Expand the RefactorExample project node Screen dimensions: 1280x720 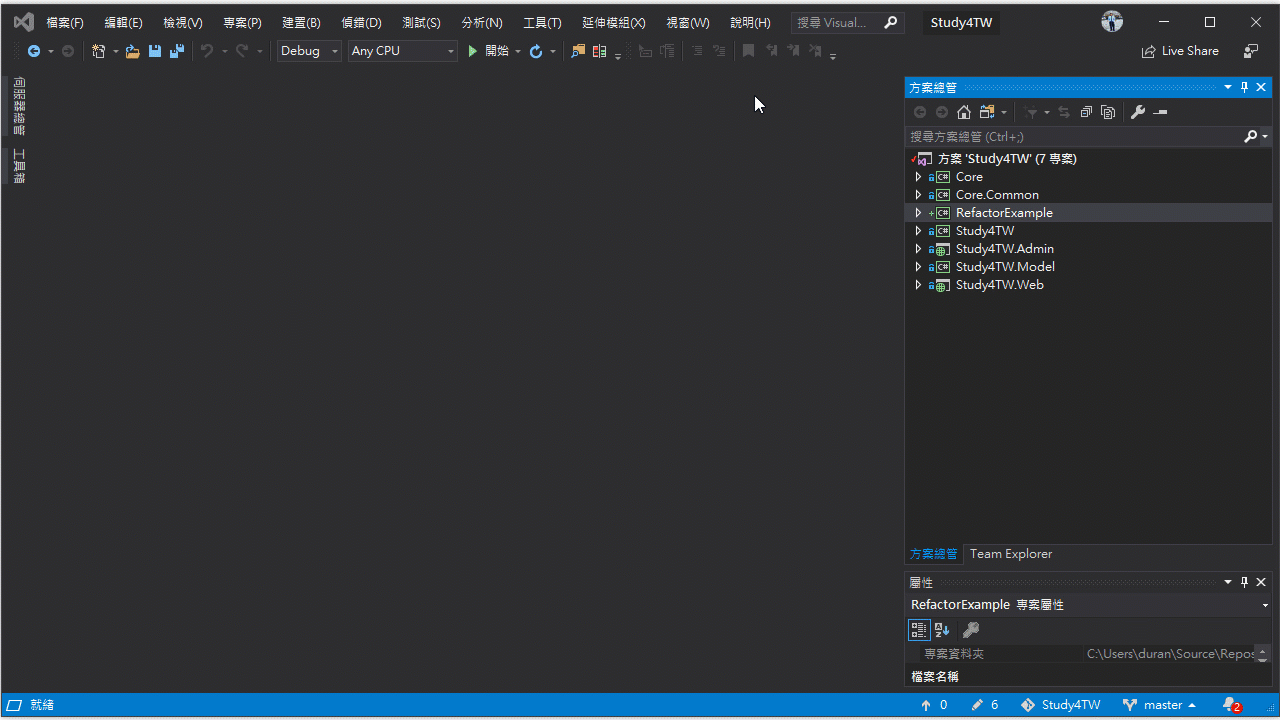(x=918, y=212)
